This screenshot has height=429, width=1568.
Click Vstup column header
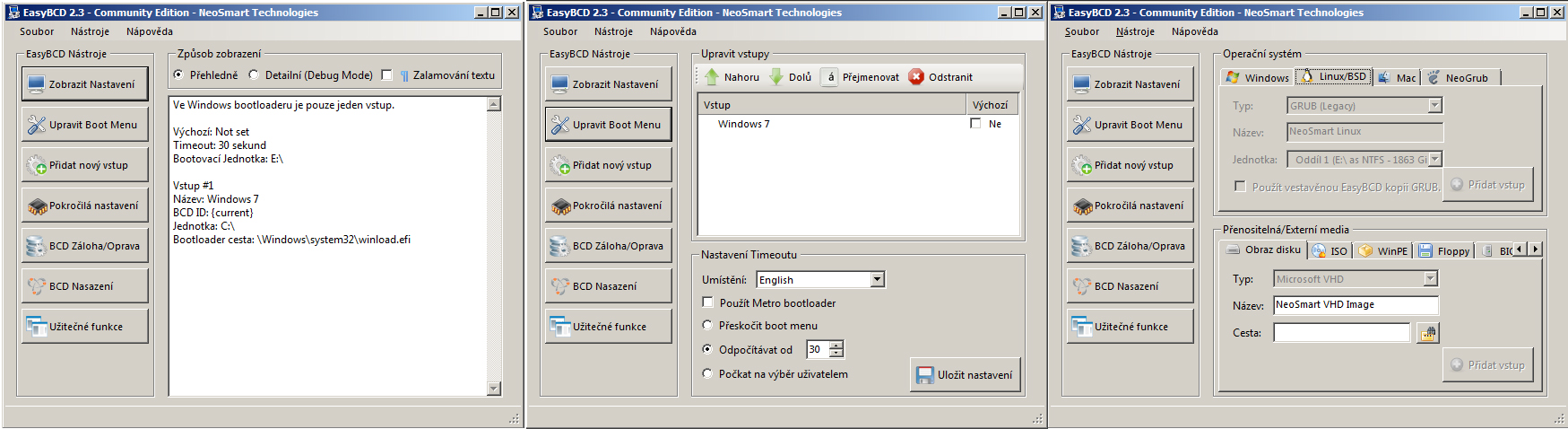click(832, 105)
